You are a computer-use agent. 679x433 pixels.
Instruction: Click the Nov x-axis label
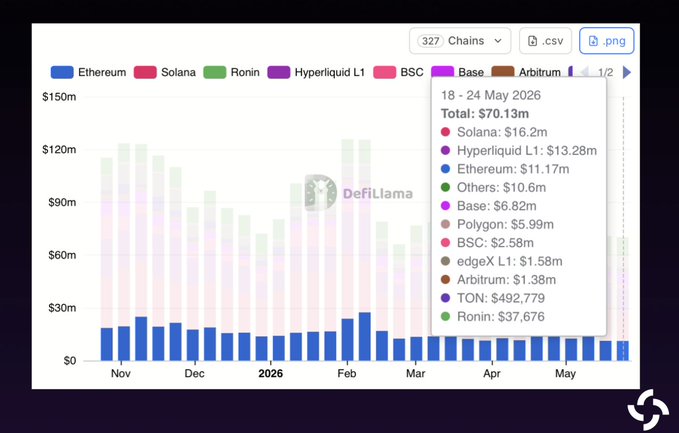[120, 373]
